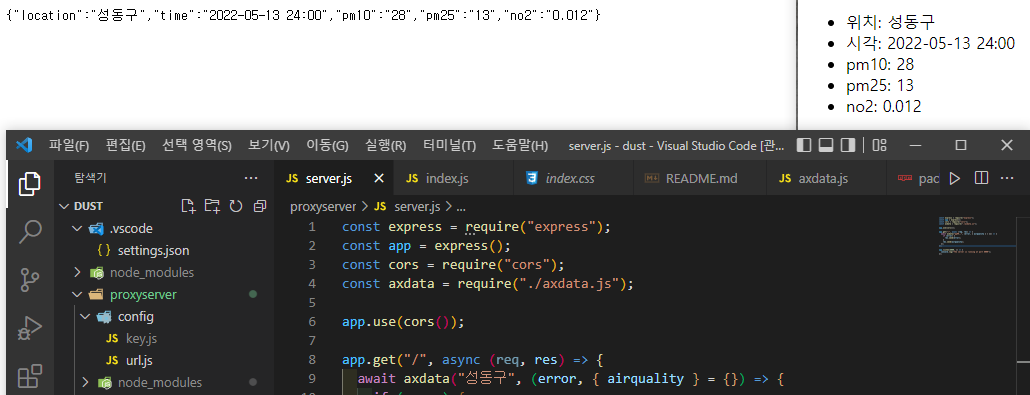The height and width of the screenshot is (395, 1030).
Task: Open the Search view in the activity bar
Action: click(x=30, y=232)
